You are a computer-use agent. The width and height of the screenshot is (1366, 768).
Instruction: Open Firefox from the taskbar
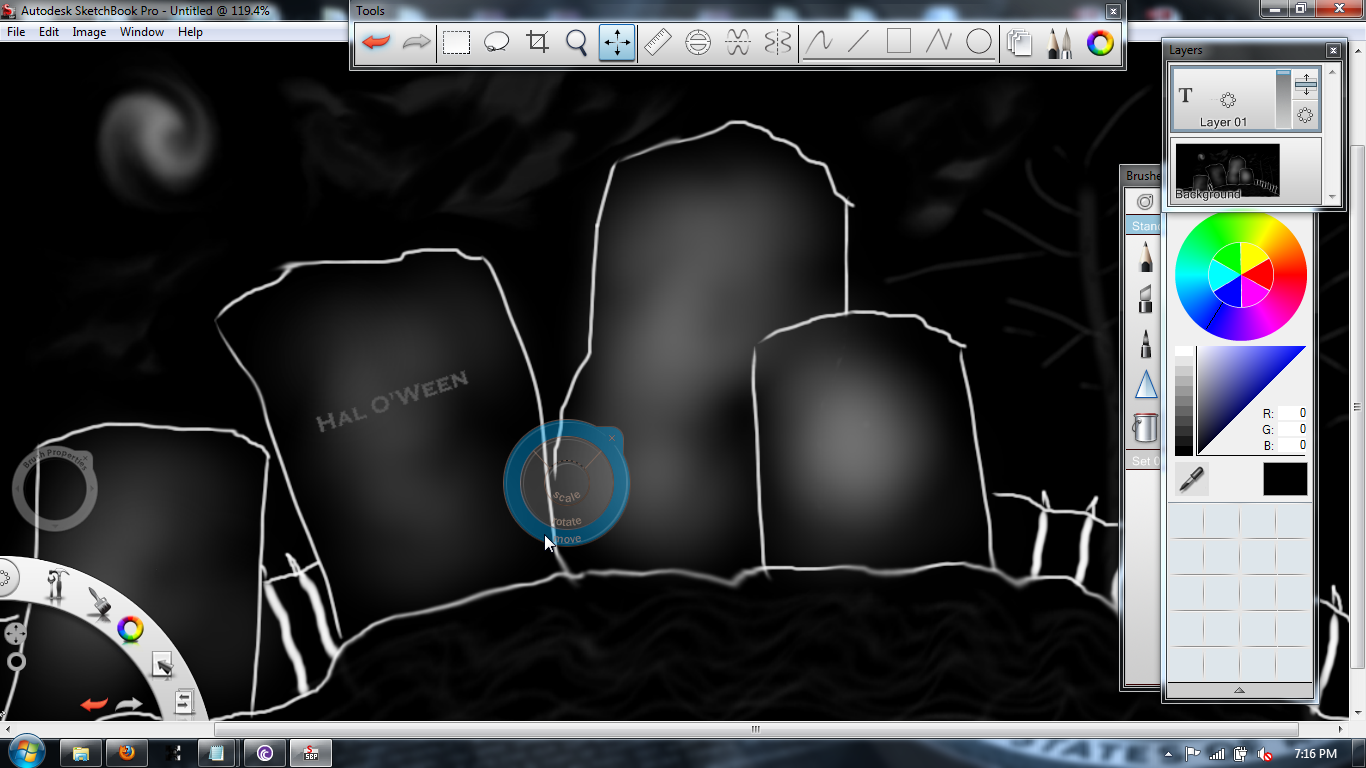127,753
